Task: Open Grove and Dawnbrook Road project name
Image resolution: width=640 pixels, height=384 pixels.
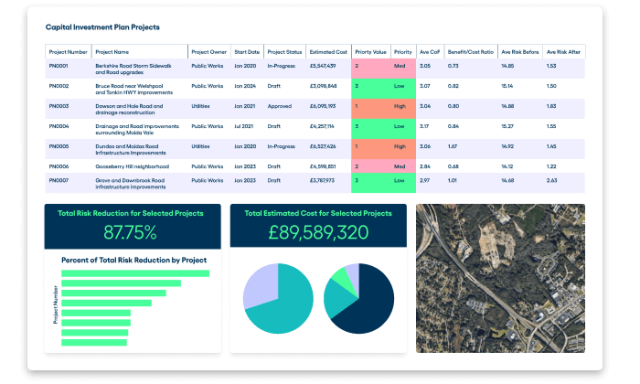Action: pos(131,184)
